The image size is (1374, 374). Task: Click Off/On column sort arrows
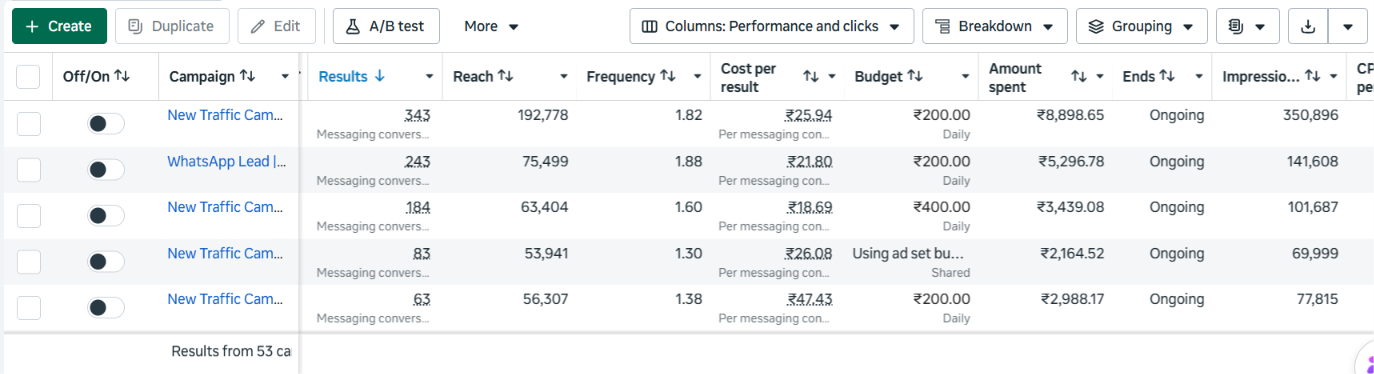[122, 76]
